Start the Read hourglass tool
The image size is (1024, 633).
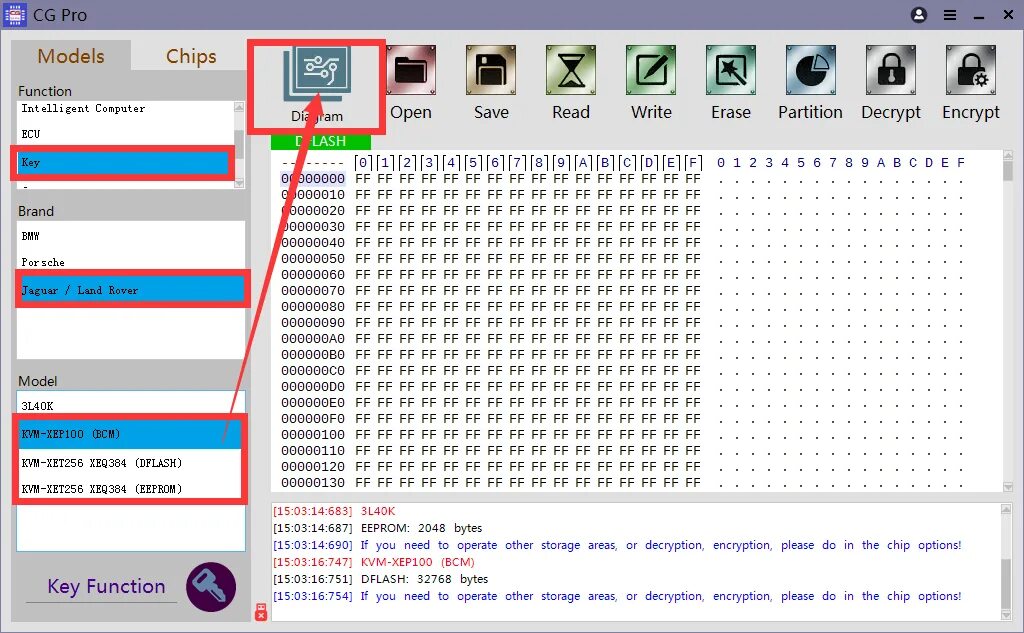(571, 70)
